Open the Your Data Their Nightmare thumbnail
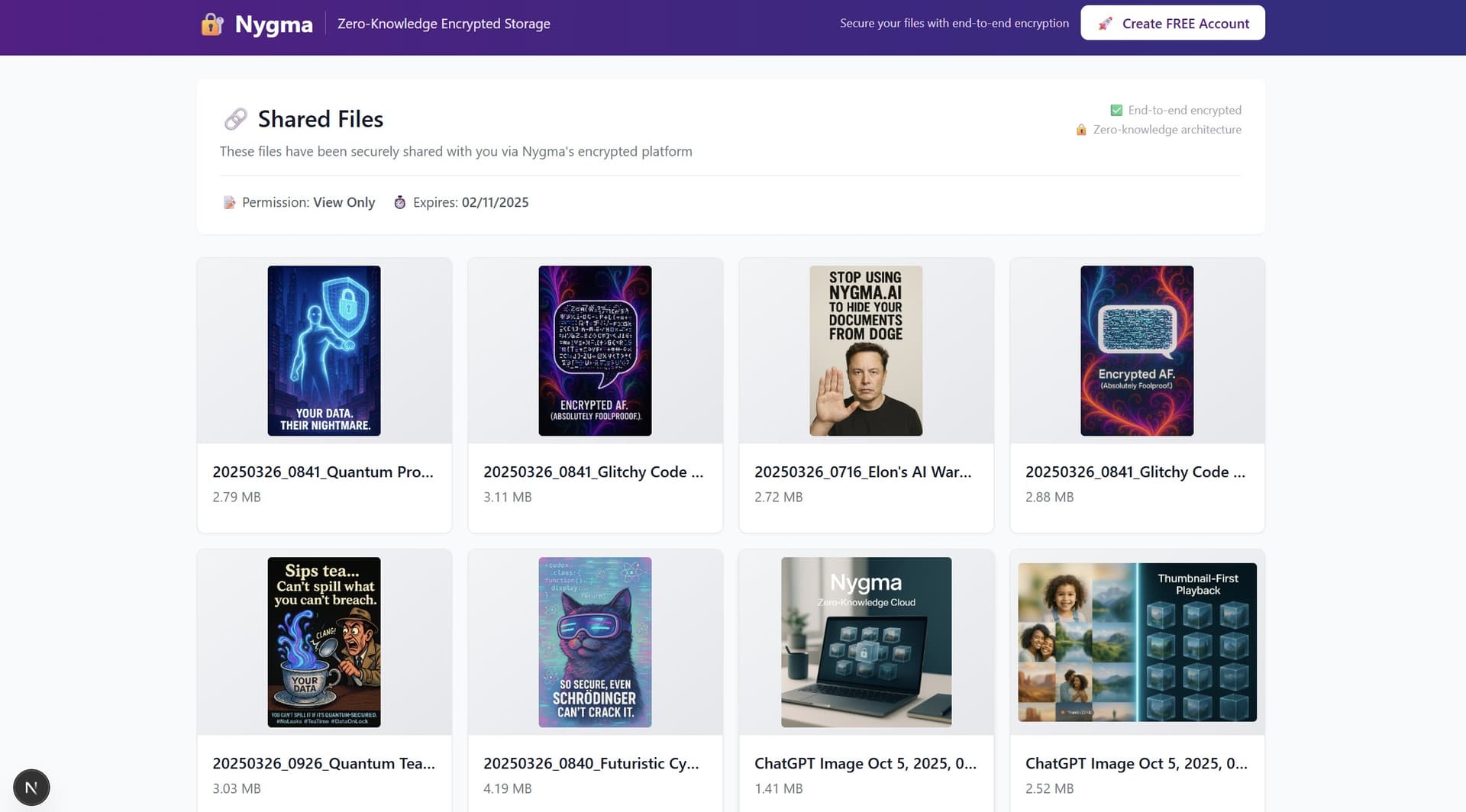The image size is (1466, 812). 324,351
